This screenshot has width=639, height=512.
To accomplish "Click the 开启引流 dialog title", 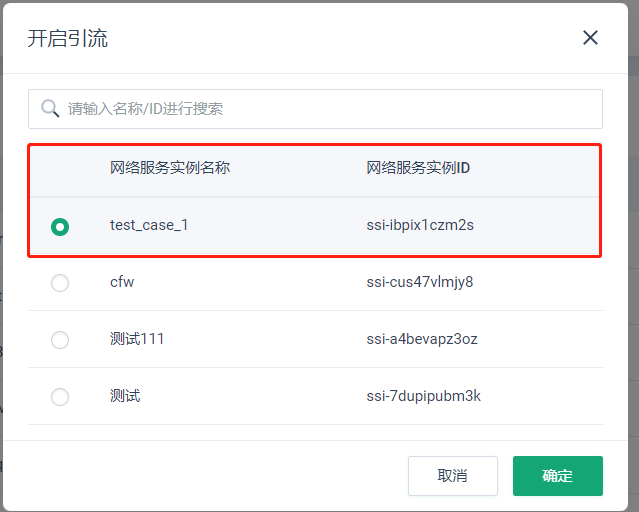I will (x=67, y=39).
